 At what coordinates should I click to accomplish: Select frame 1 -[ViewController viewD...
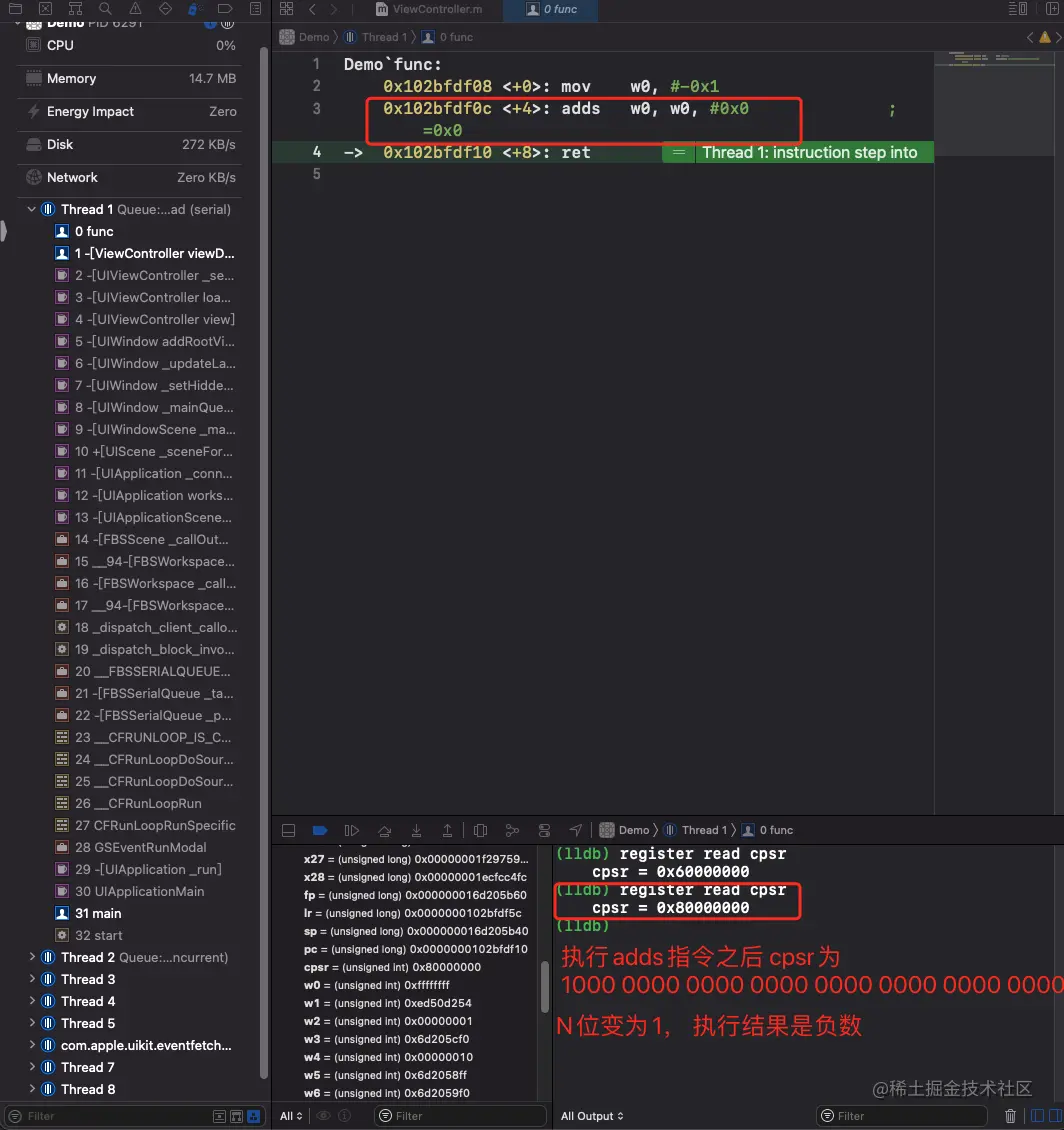(x=145, y=253)
